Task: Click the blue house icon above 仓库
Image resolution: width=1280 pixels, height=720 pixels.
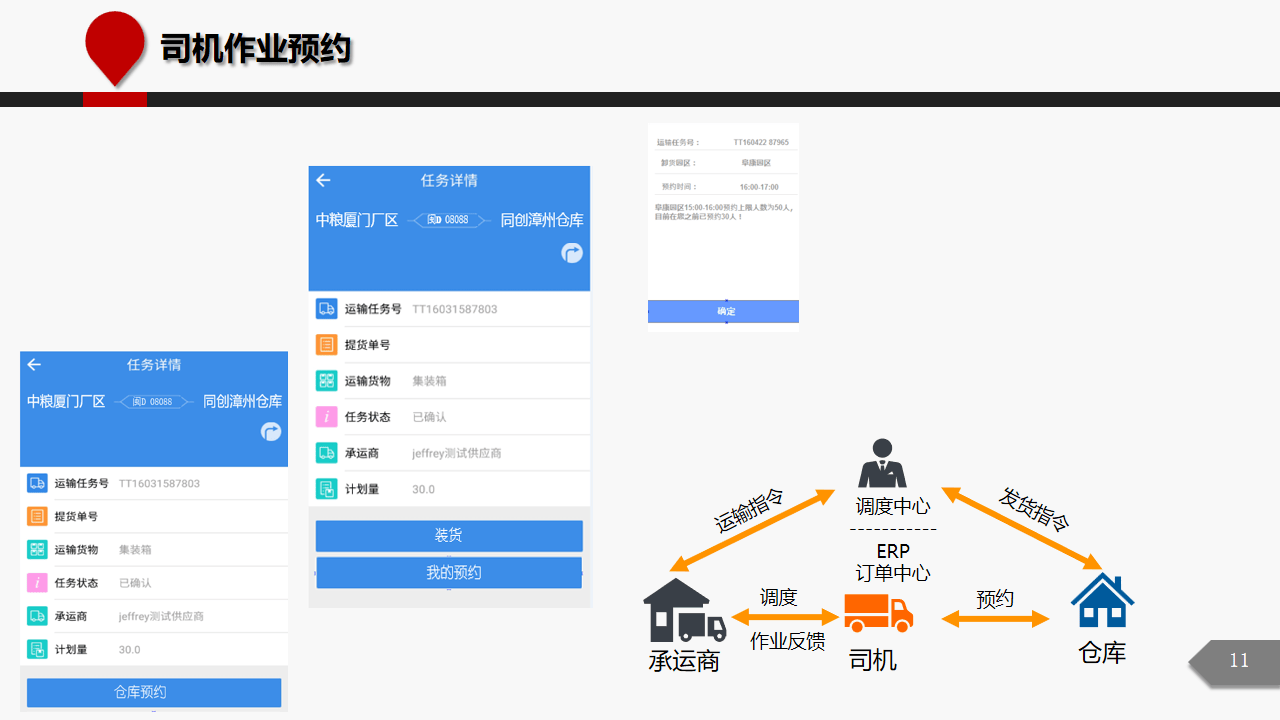Action: 1102,600
